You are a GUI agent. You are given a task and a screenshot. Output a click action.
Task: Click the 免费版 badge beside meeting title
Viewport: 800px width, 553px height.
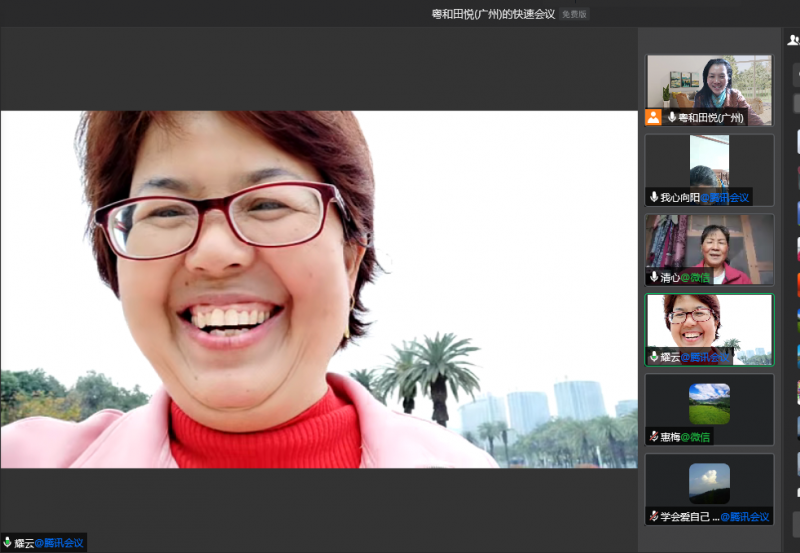[574, 15]
